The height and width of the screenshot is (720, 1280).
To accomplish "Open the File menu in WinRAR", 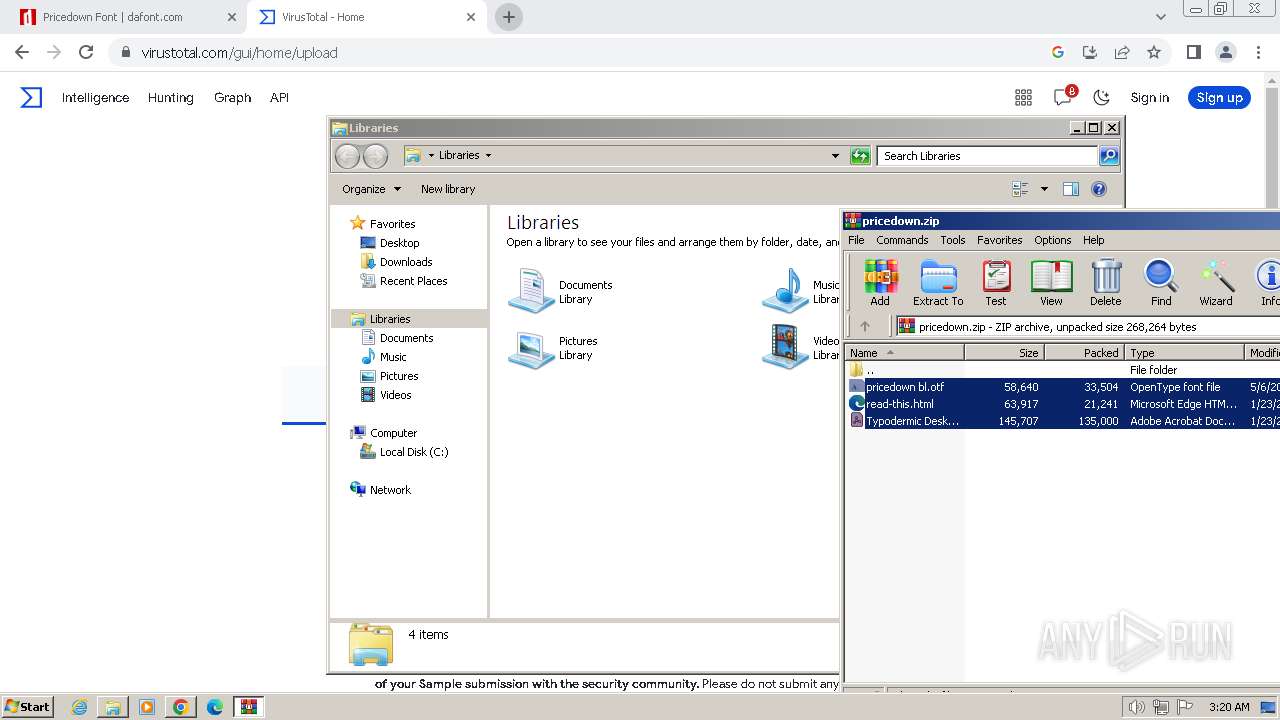I will point(856,240).
